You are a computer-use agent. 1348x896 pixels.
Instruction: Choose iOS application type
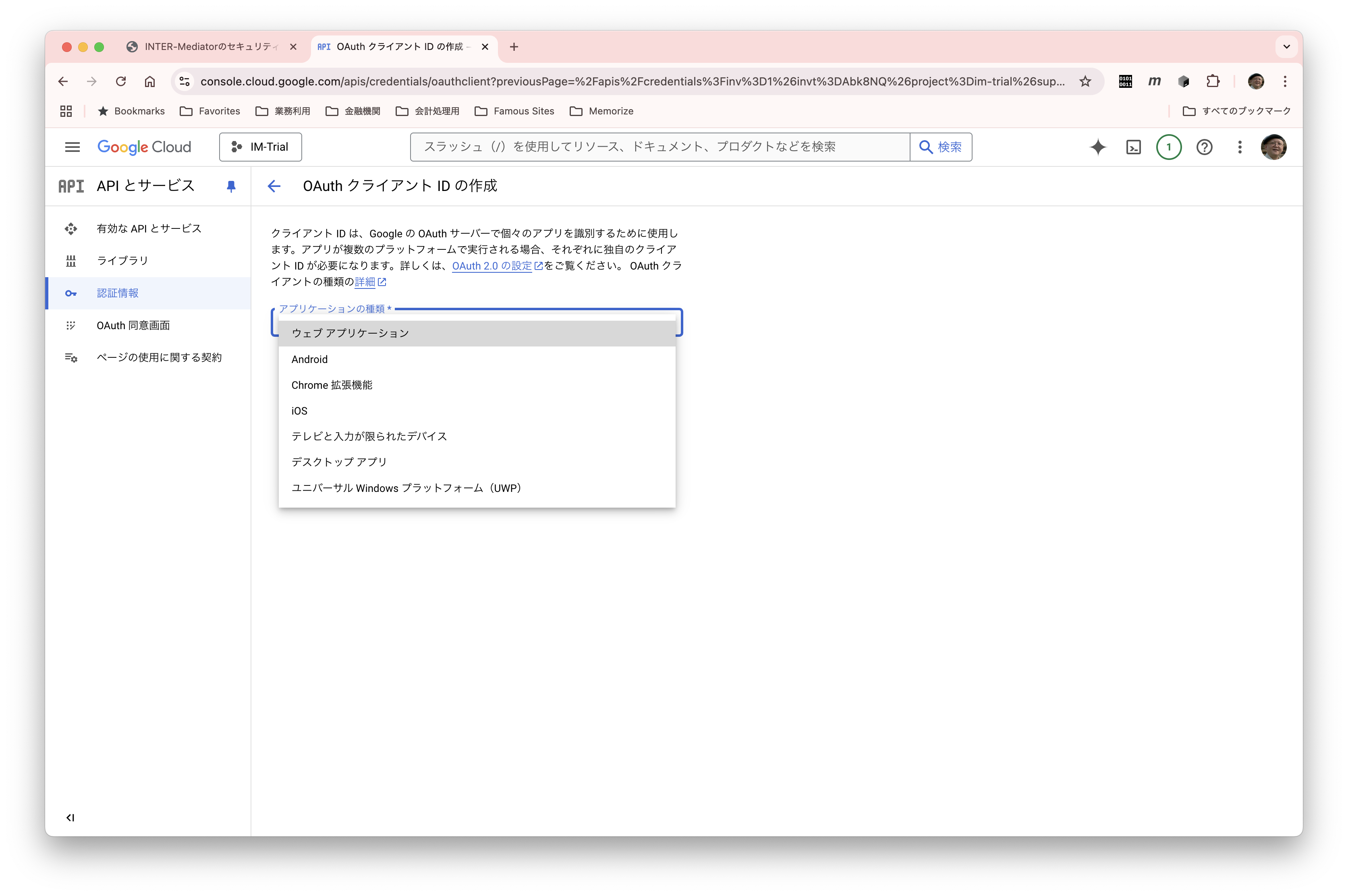point(477,410)
